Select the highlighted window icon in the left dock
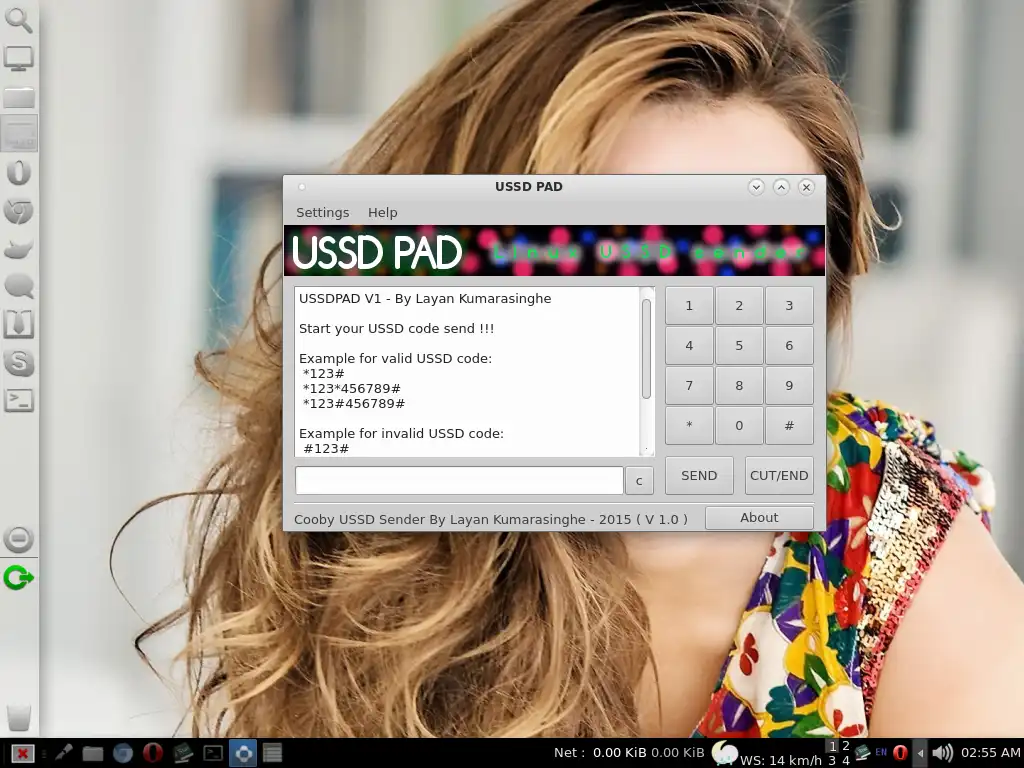Image resolution: width=1024 pixels, height=768 pixels. coord(19,134)
